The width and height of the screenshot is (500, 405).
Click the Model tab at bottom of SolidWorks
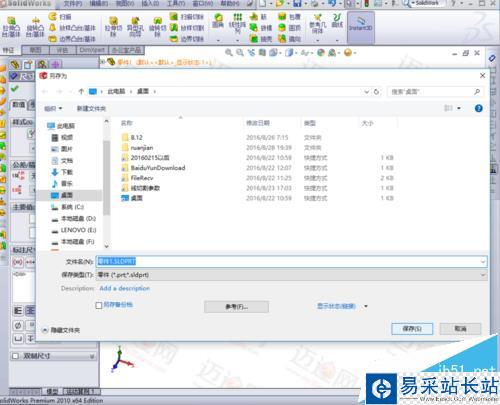52,391
